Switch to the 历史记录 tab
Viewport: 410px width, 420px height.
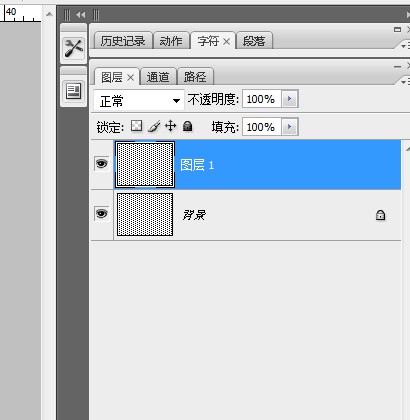click(123, 41)
